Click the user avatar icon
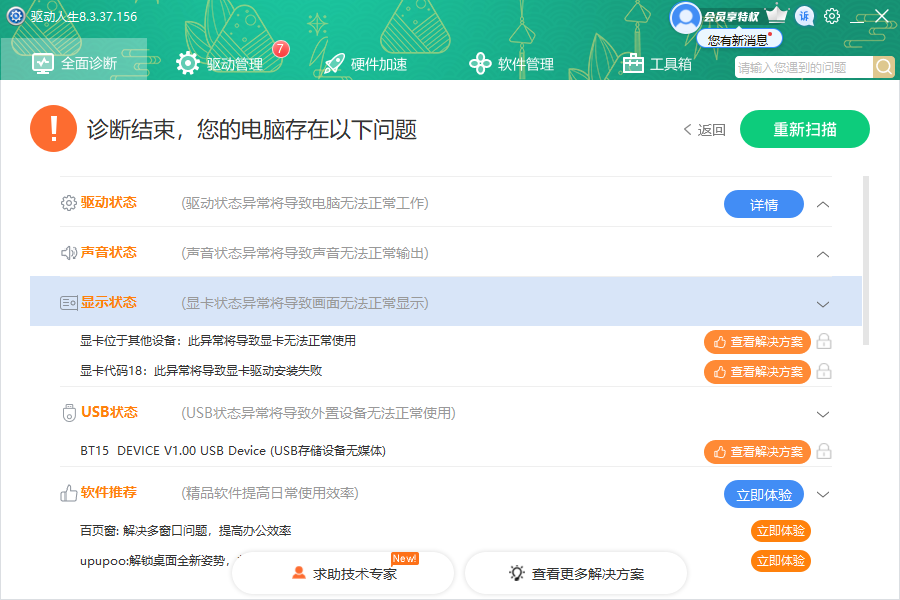This screenshot has width=900, height=600. (x=685, y=18)
